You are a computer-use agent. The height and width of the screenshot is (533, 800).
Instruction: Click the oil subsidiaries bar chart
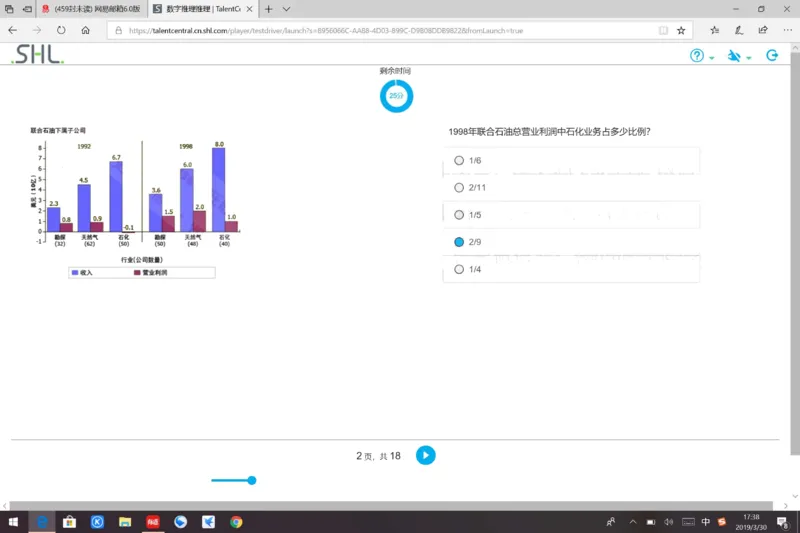click(135, 202)
